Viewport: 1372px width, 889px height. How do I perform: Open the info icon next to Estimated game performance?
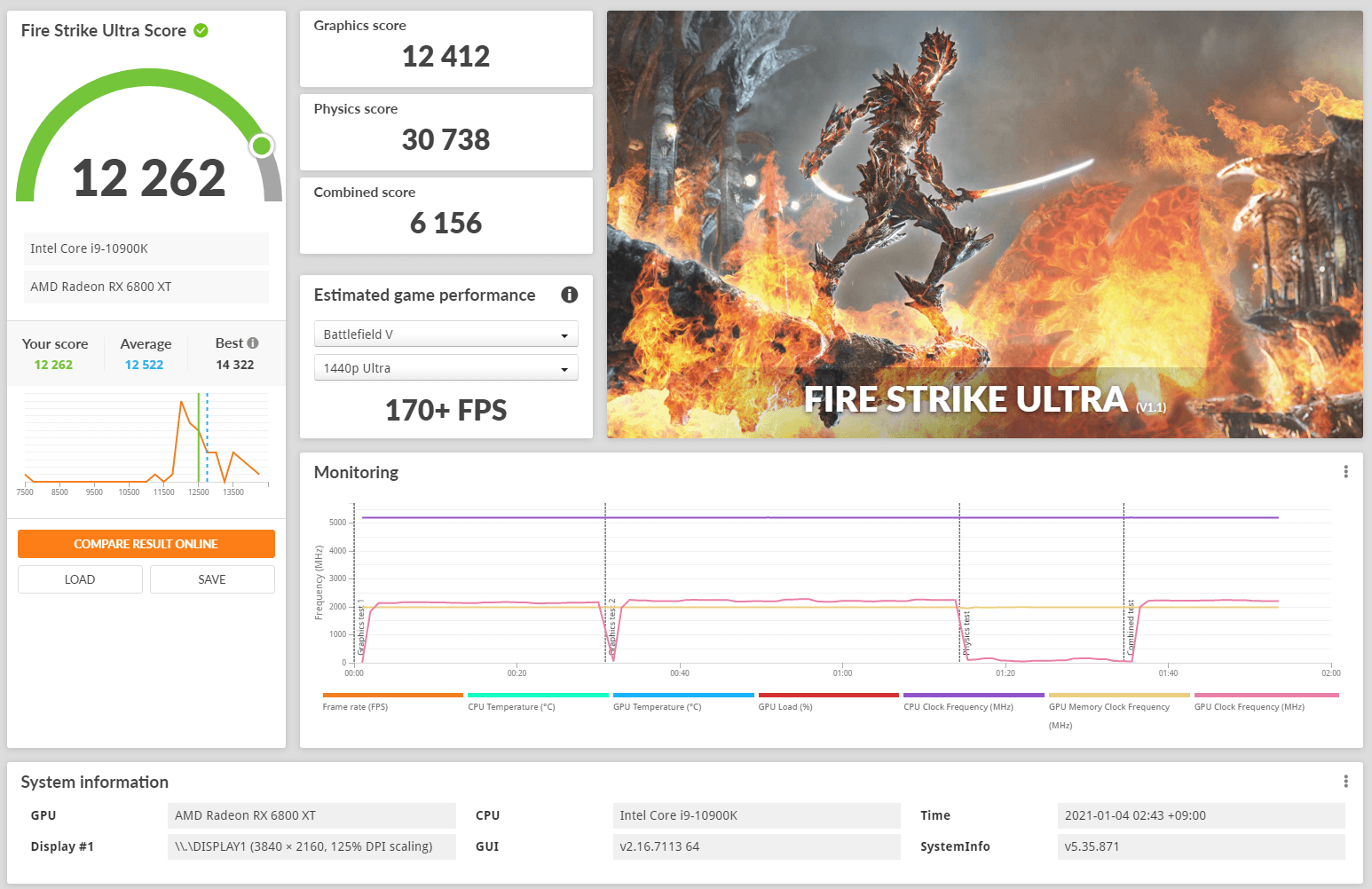[x=570, y=295]
